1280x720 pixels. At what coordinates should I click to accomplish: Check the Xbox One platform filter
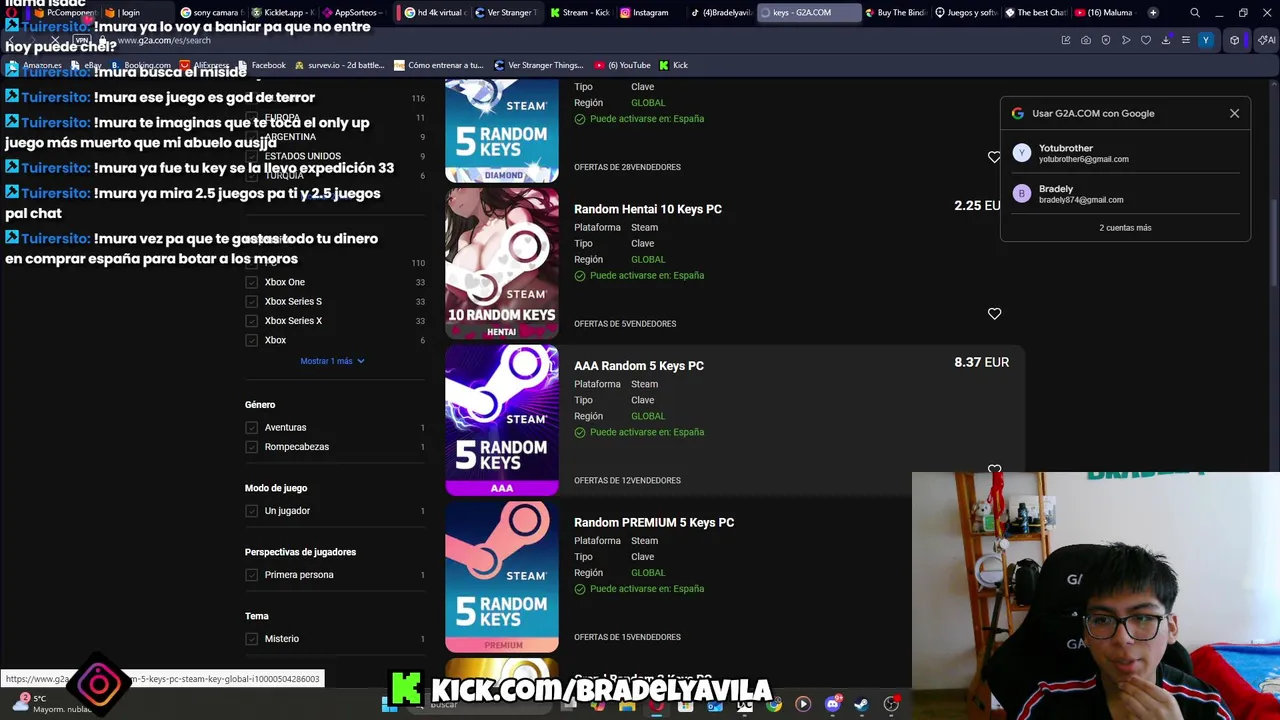tap(252, 282)
